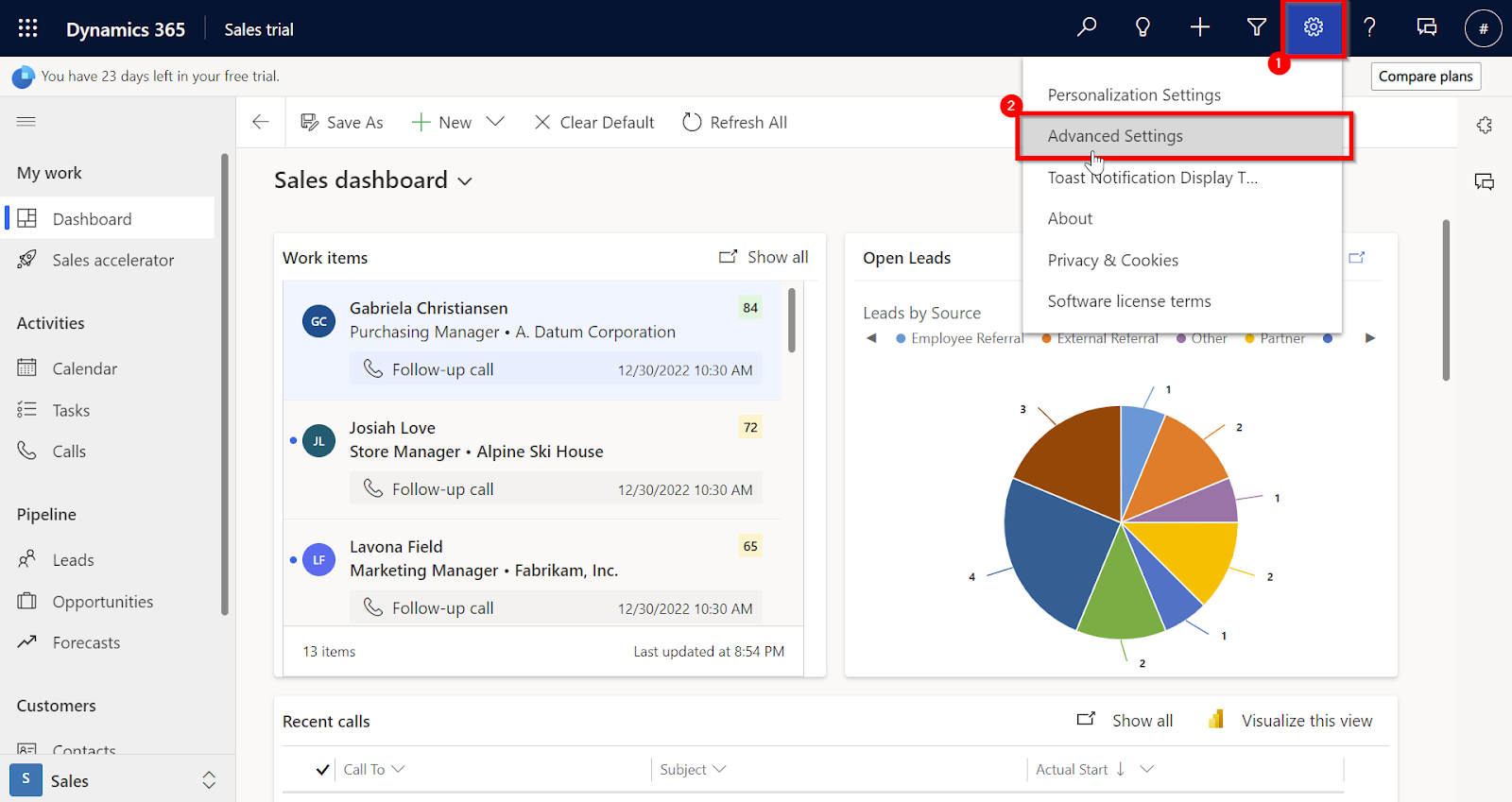The height and width of the screenshot is (802, 1512).
Task: Click the main dashboard vertical scrollbar
Action: (1446, 300)
